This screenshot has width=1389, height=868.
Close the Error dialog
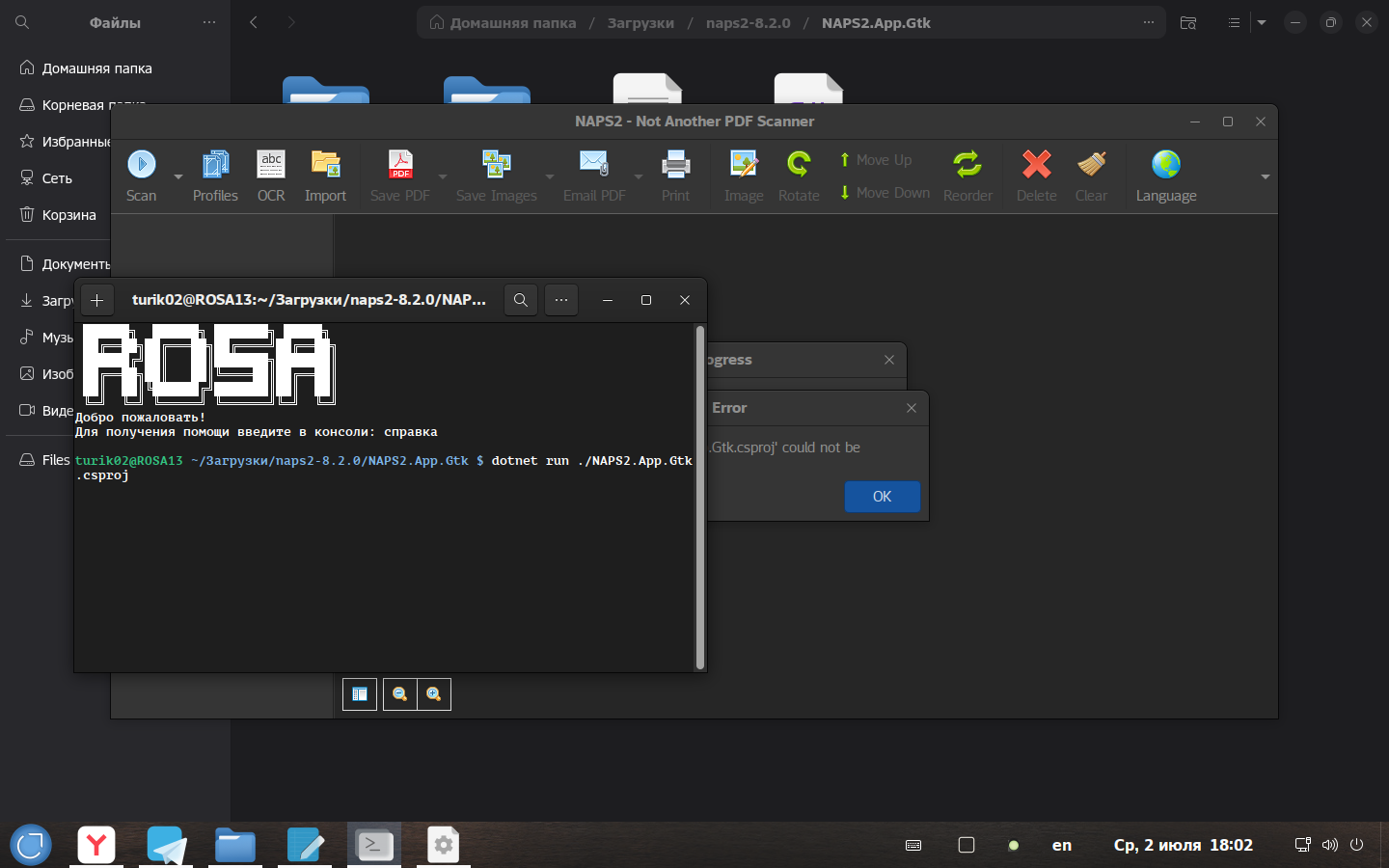(912, 408)
